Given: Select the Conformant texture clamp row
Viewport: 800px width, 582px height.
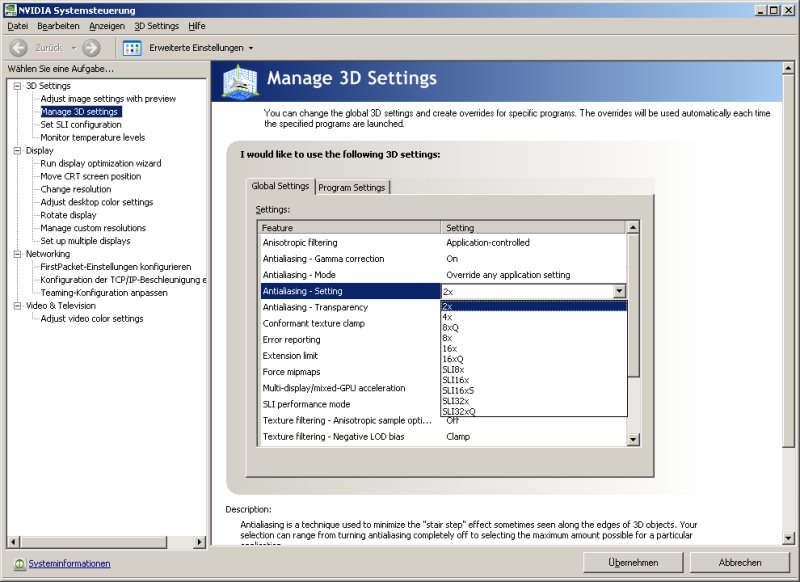Looking at the screenshot, I should pyautogui.click(x=350, y=323).
